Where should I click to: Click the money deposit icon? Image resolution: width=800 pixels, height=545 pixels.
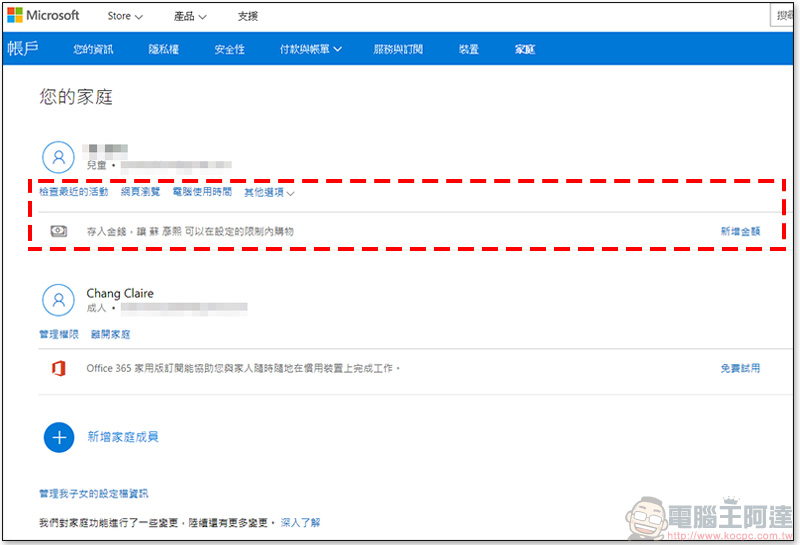(59, 231)
